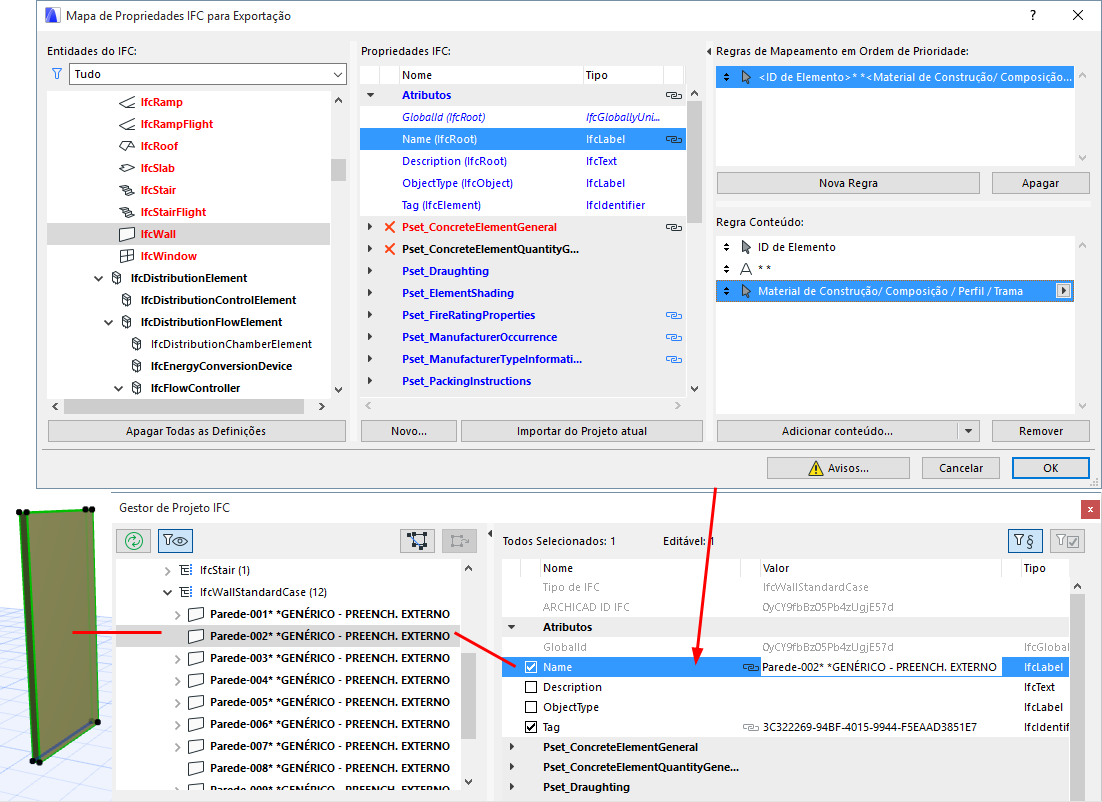Image resolution: width=1102 pixels, height=802 pixels.
Task: Select Description (IfcRoot) property
Action: (454, 161)
